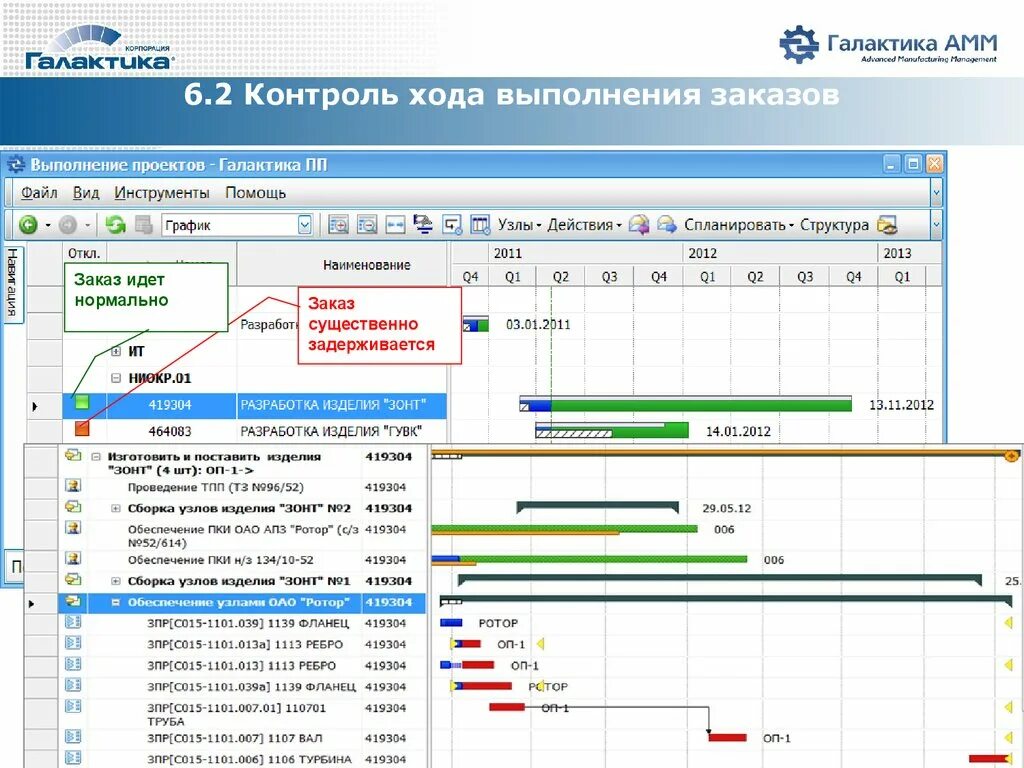Image resolution: width=1024 pixels, height=768 pixels.
Task: Click icon of ЗПР[С015-1101.007.01] 110701 ТРУБА
Action: pos(73,707)
